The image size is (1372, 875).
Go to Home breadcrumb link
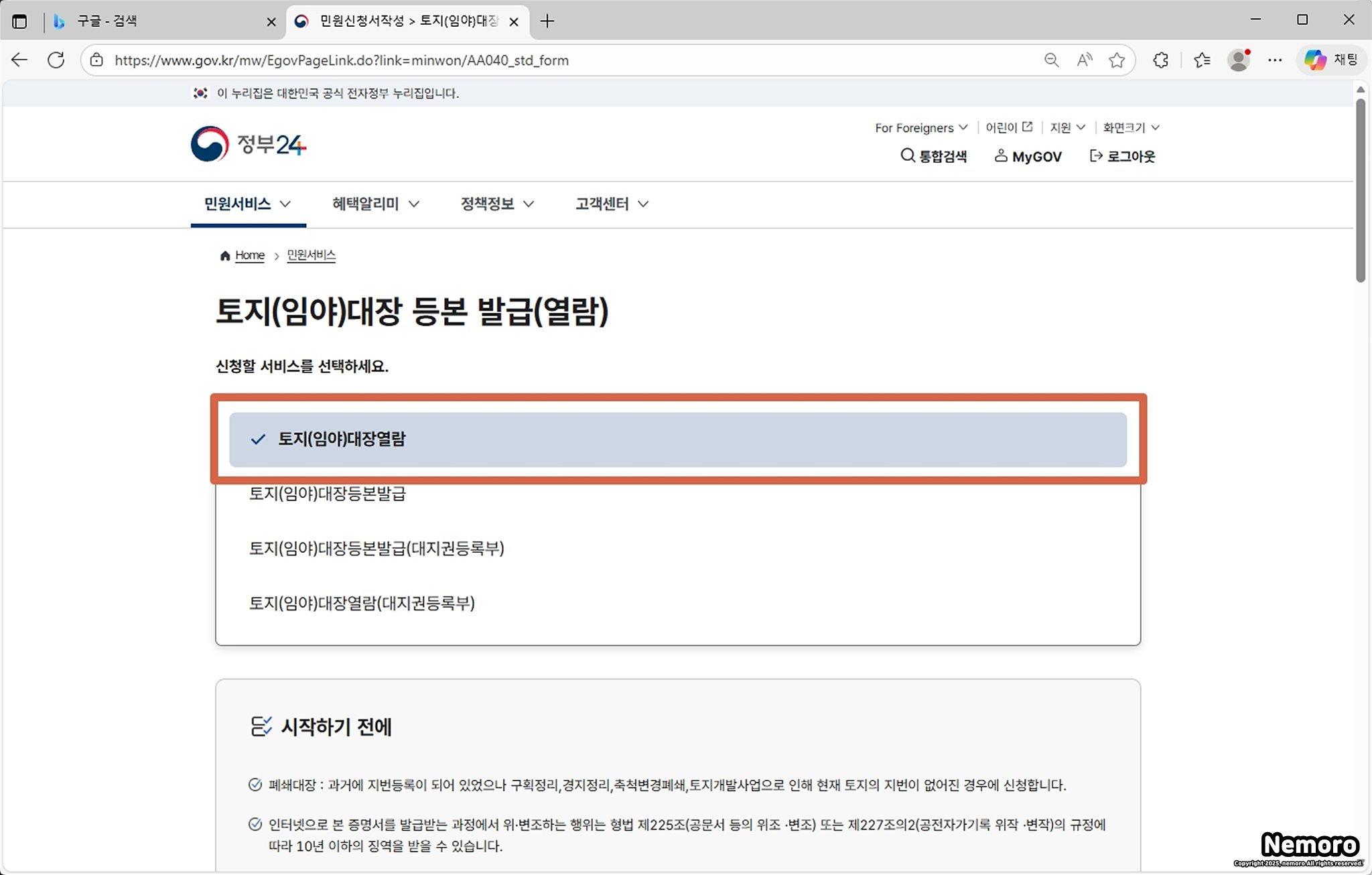point(249,255)
